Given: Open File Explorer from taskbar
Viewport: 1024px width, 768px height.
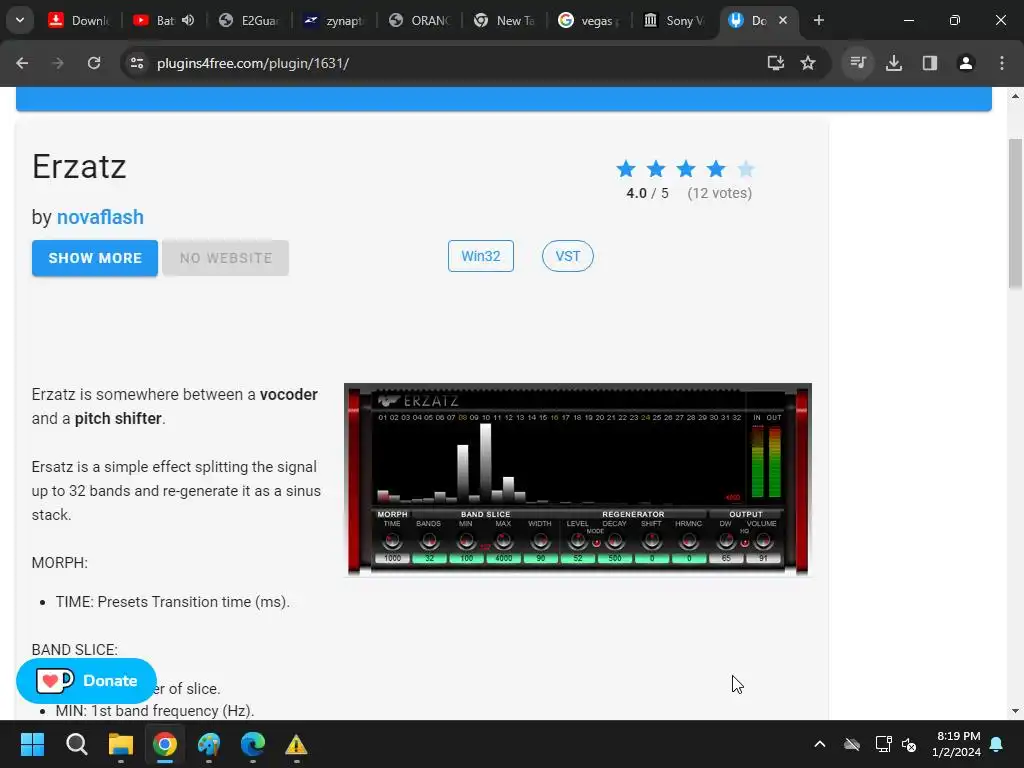Looking at the screenshot, I should point(121,744).
